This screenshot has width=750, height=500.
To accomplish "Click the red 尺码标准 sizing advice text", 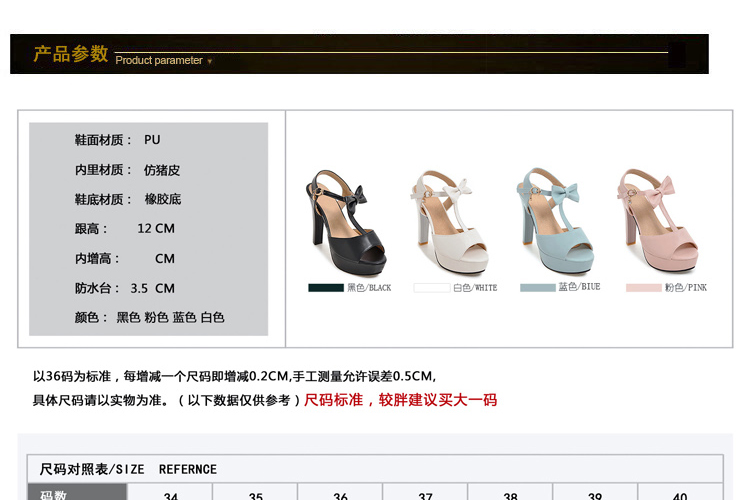I will pos(400,400).
